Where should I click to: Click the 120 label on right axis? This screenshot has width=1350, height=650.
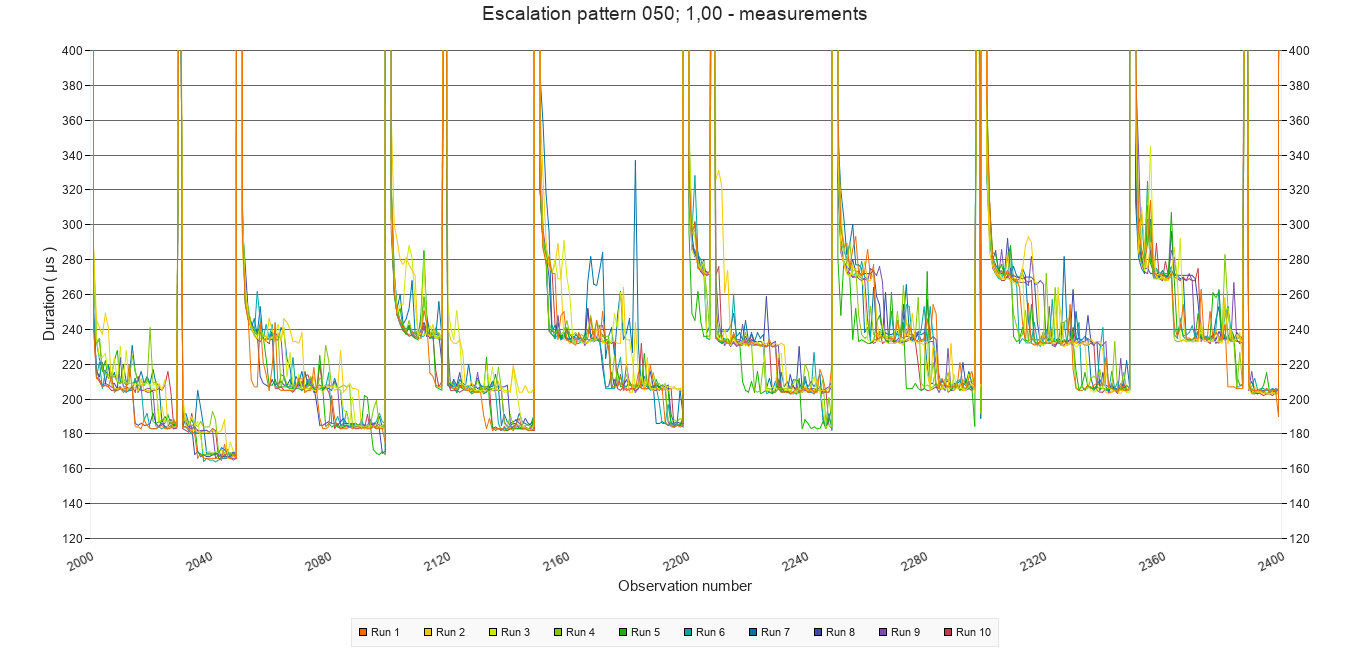(x=1299, y=539)
